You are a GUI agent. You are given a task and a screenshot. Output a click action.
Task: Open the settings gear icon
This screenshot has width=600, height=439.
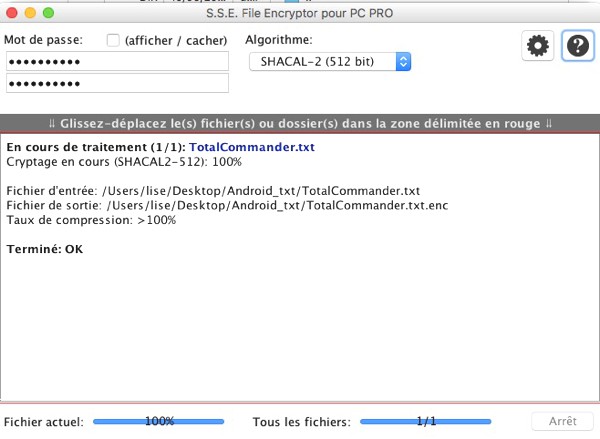(537, 45)
